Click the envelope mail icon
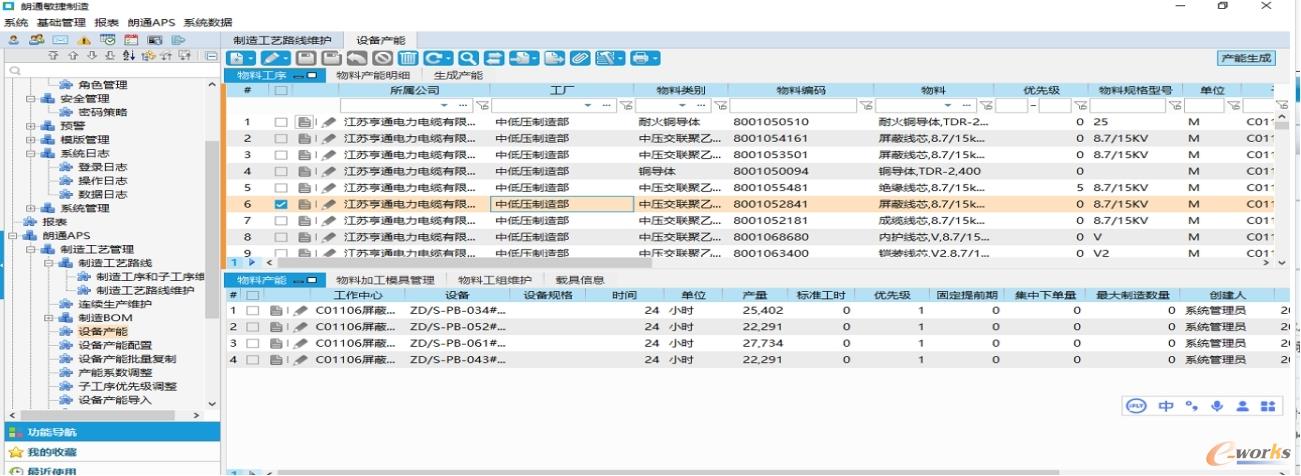Screen dimensions: 1301x476 60,40
